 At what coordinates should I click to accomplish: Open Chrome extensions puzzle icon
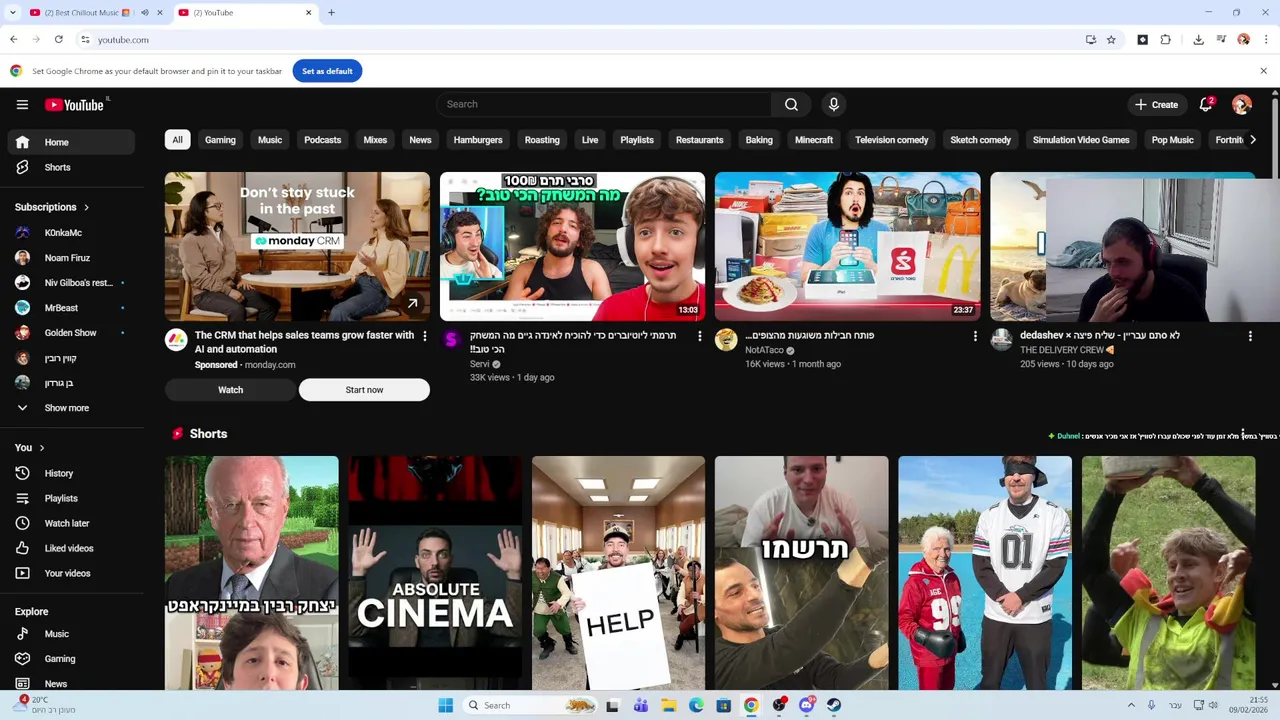[x=1166, y=40]
